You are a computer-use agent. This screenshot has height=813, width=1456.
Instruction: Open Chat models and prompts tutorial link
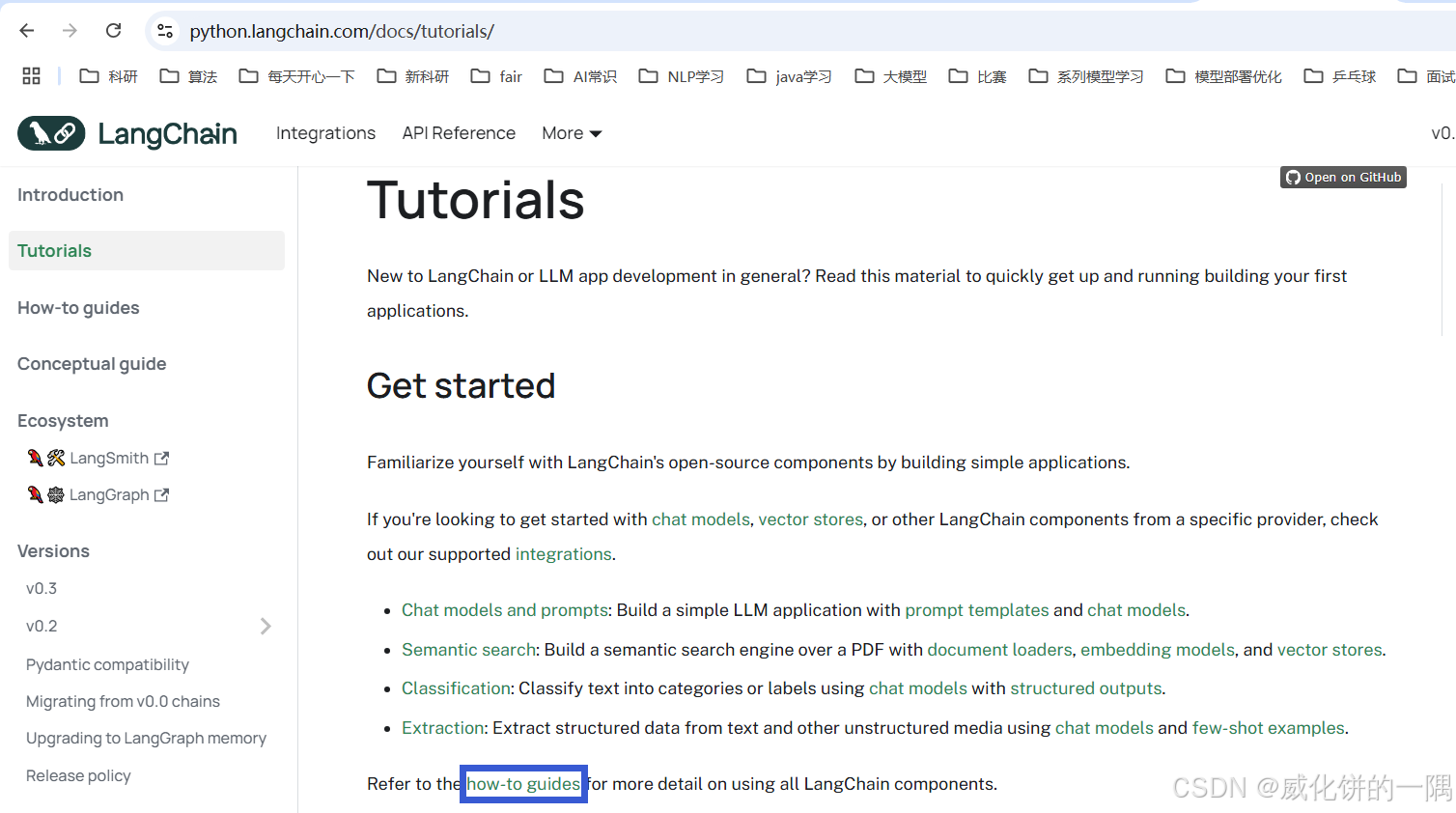click(505, 610)
